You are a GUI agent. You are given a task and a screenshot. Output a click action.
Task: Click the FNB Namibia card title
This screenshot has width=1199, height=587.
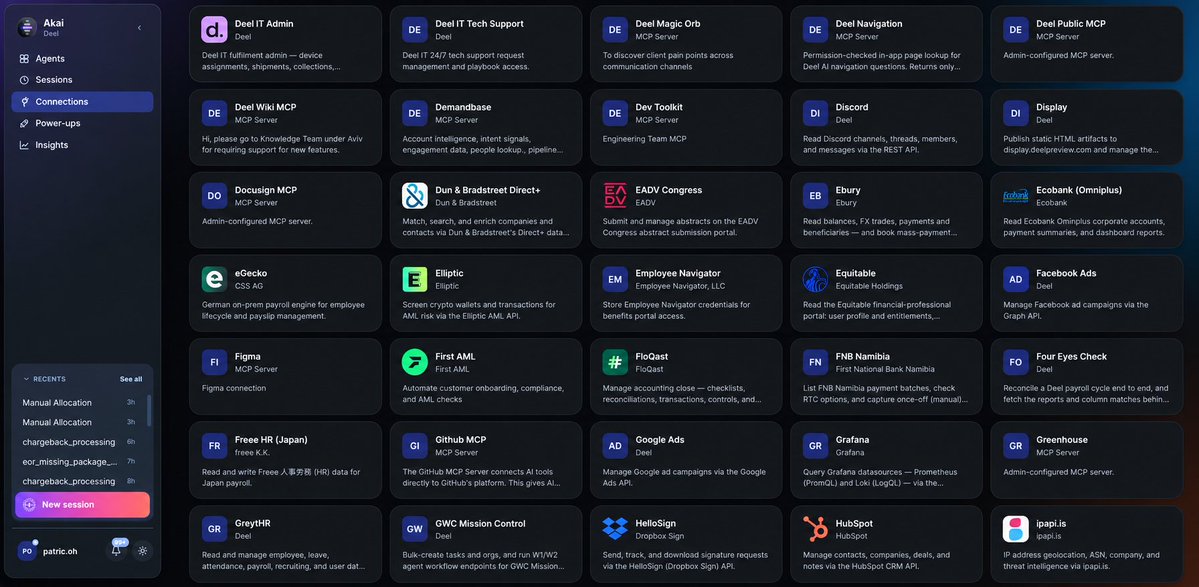pyautogui.click(x=863, y=356)
